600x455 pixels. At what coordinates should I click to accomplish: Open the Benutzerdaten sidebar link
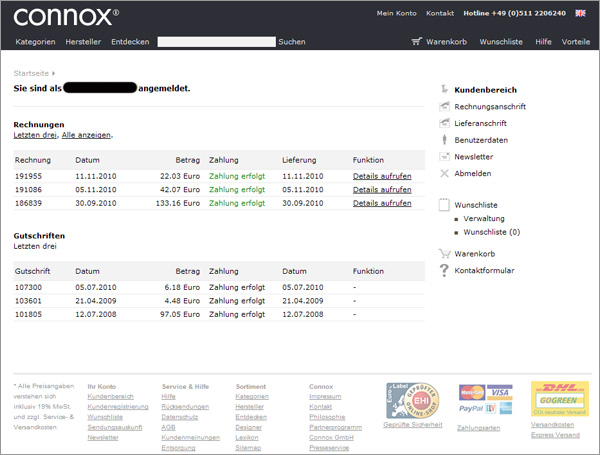(481, 140)
